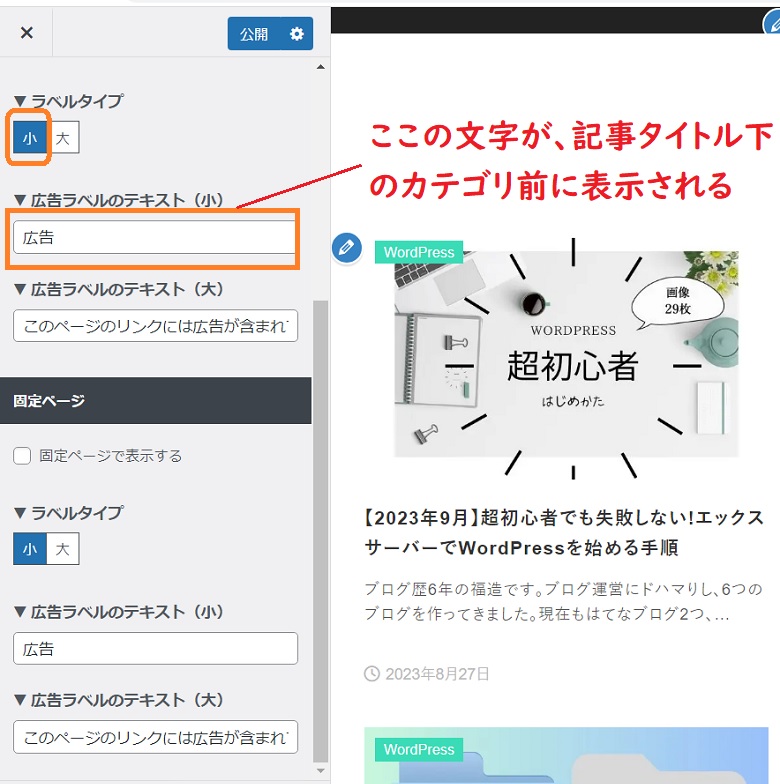Click the panel's vertical scrollbar thumb
Screen dimensions: 780x784
(x=320, y=531)
